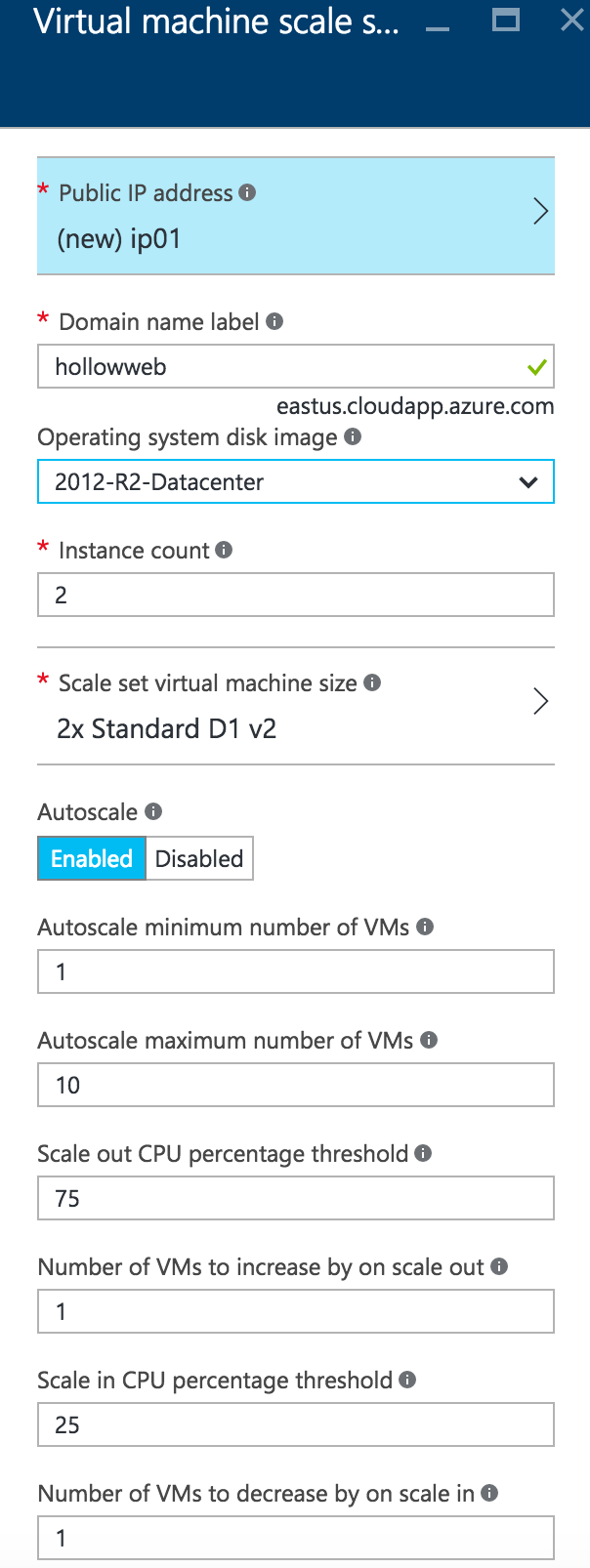Click Autoscale maximum number of VMs field

(x=295, y=1086)
